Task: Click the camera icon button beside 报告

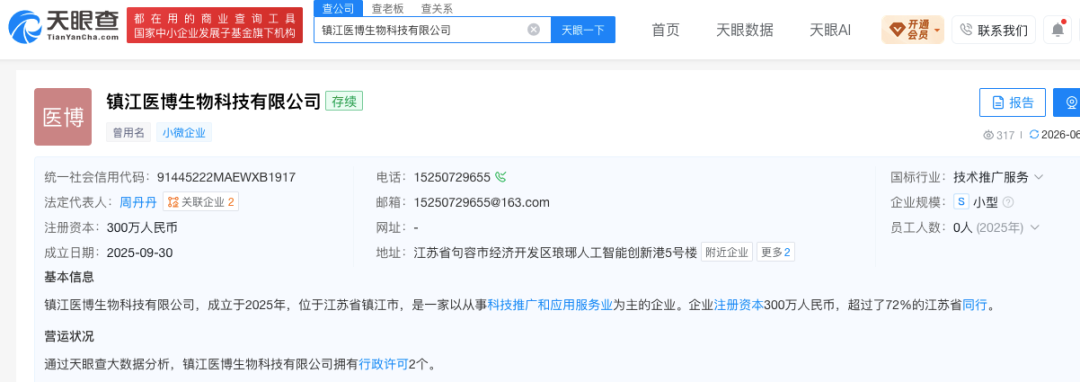Action: (1068, 103)
